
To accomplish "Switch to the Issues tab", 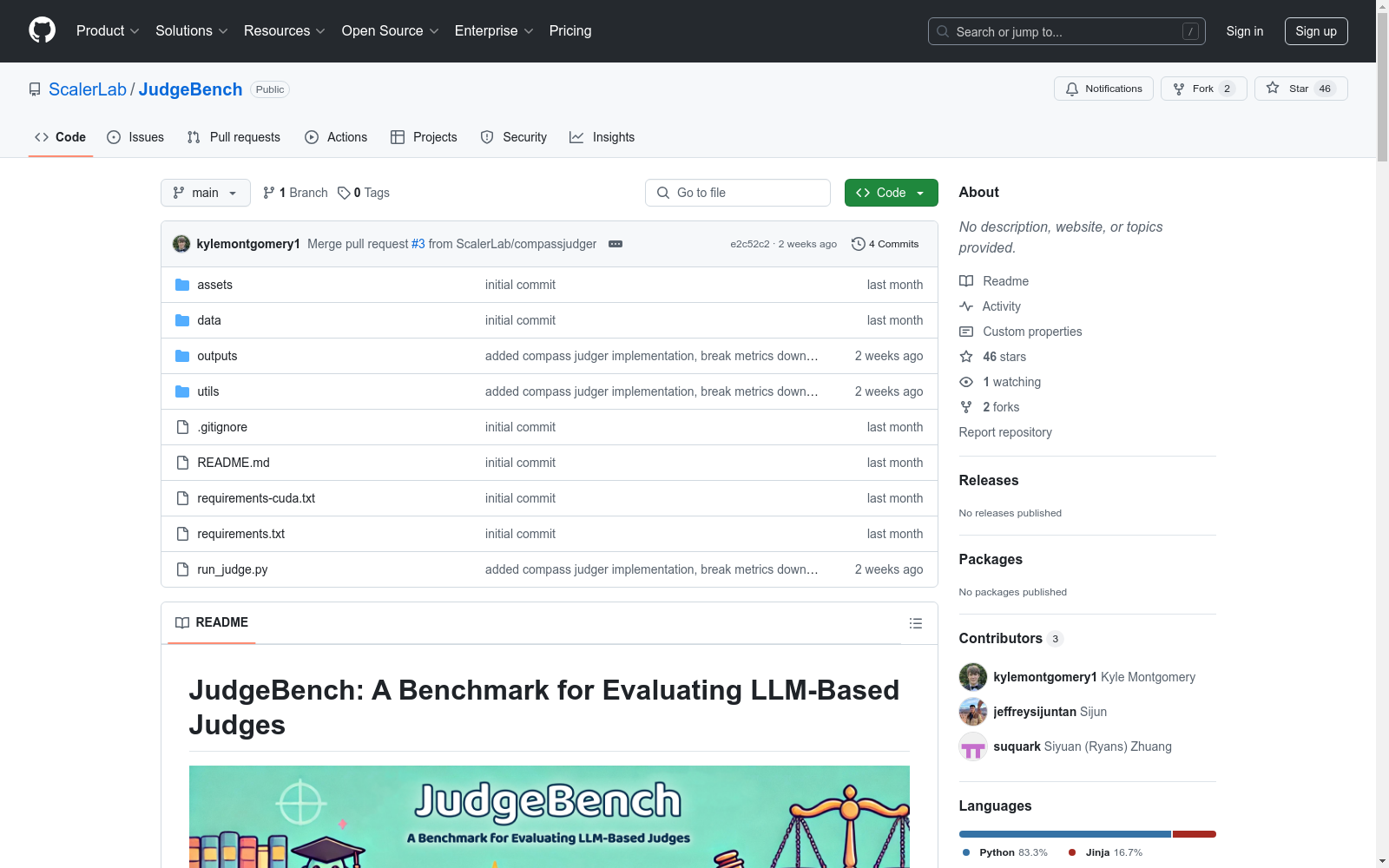I will tap(135, 137).
